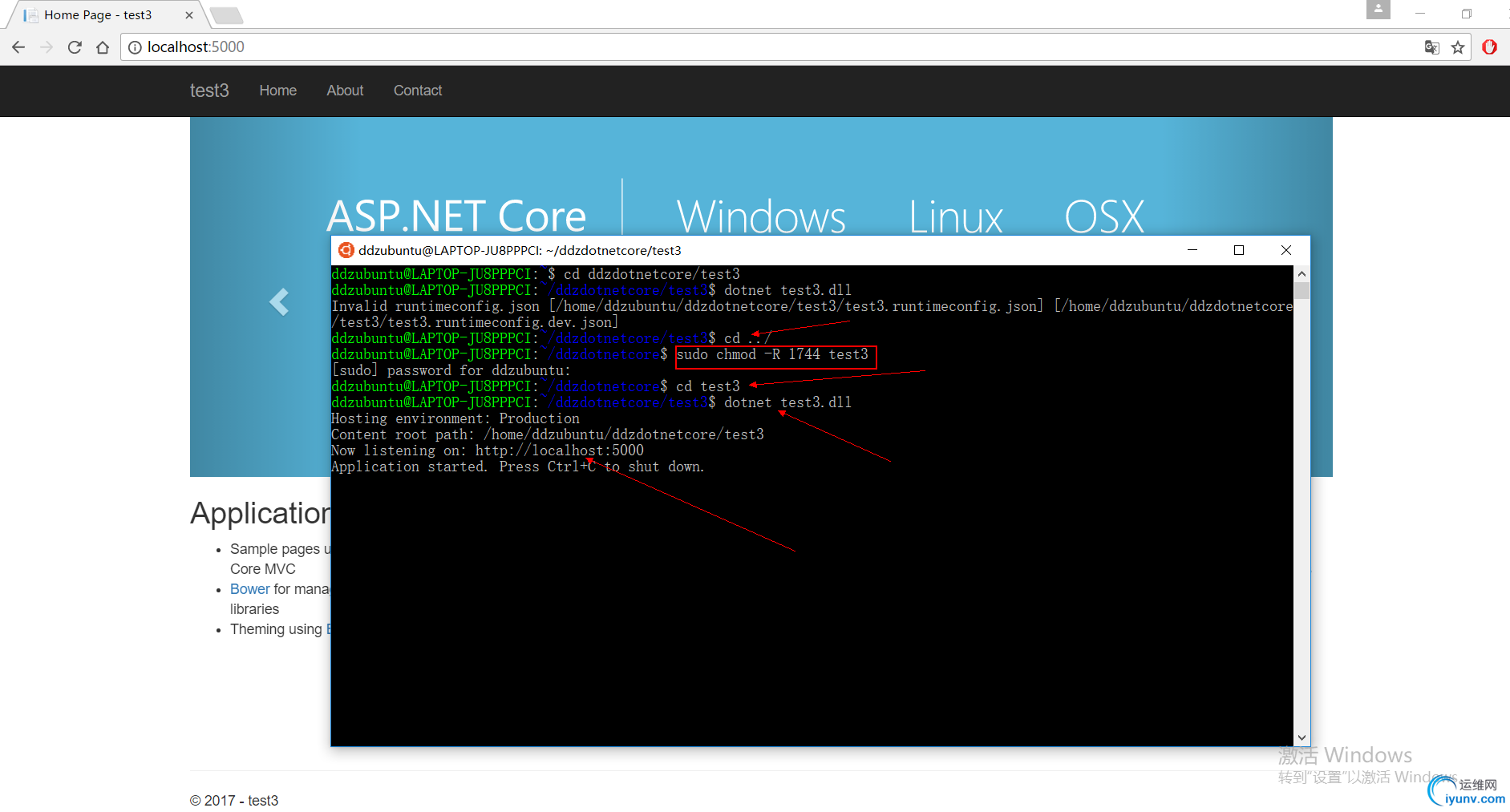Screen dimensions: 1510x812
Task: Reload the localhost page
Action: click(x=75, y=47)
